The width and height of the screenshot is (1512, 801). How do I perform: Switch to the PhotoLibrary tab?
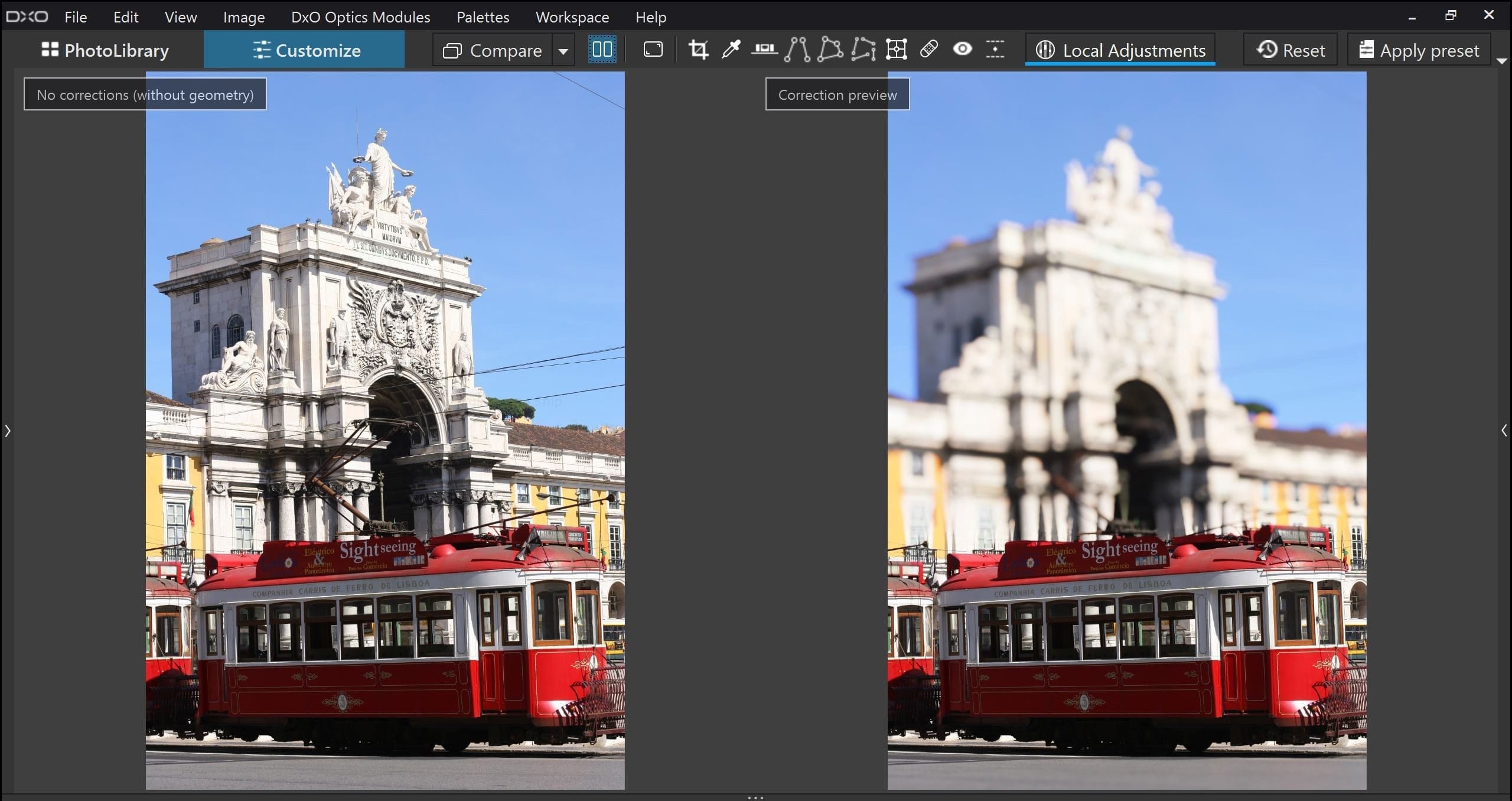[x=105, y=50]
